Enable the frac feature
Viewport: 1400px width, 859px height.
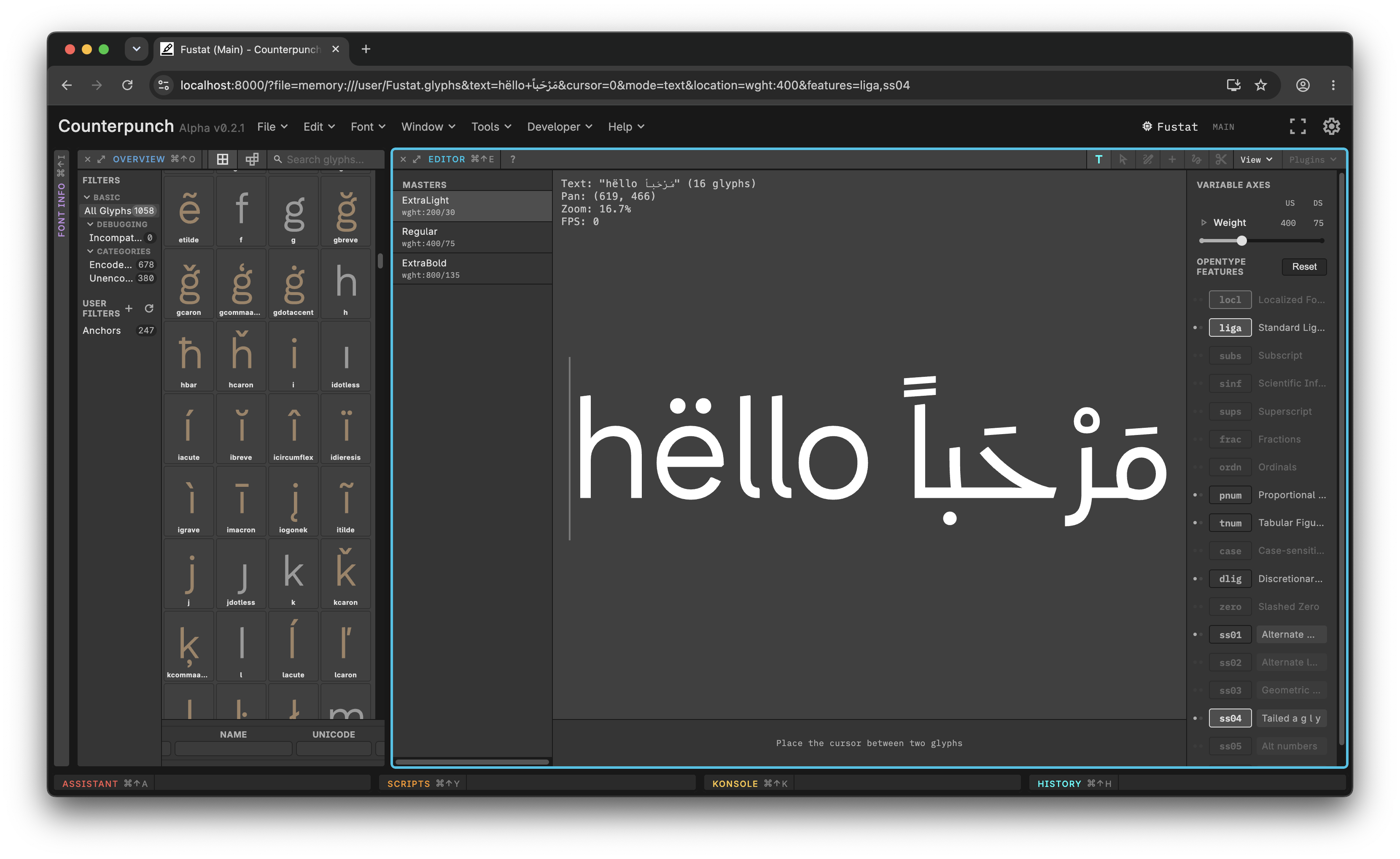1230,439
